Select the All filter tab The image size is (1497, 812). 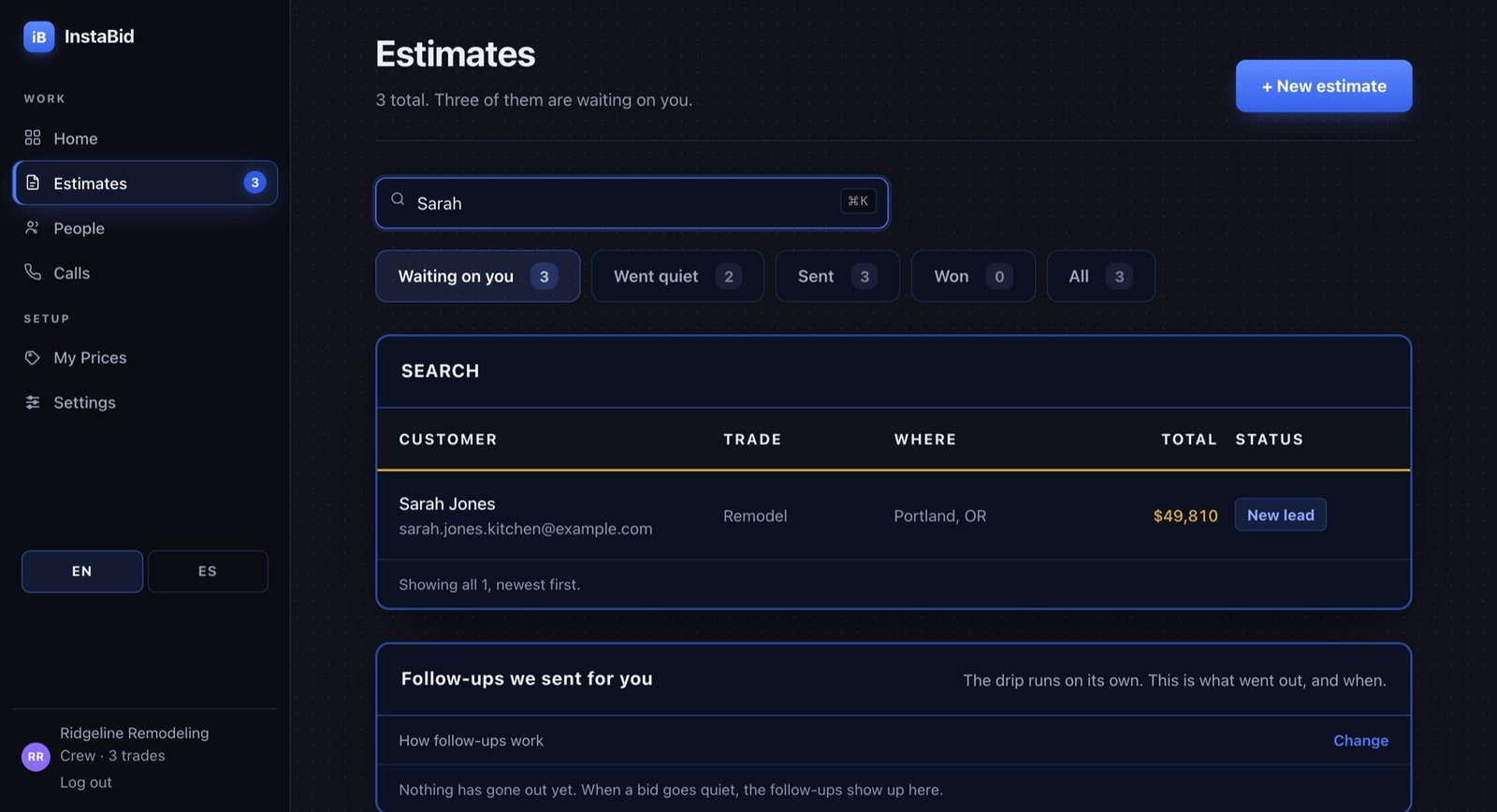click(1100, 276)
